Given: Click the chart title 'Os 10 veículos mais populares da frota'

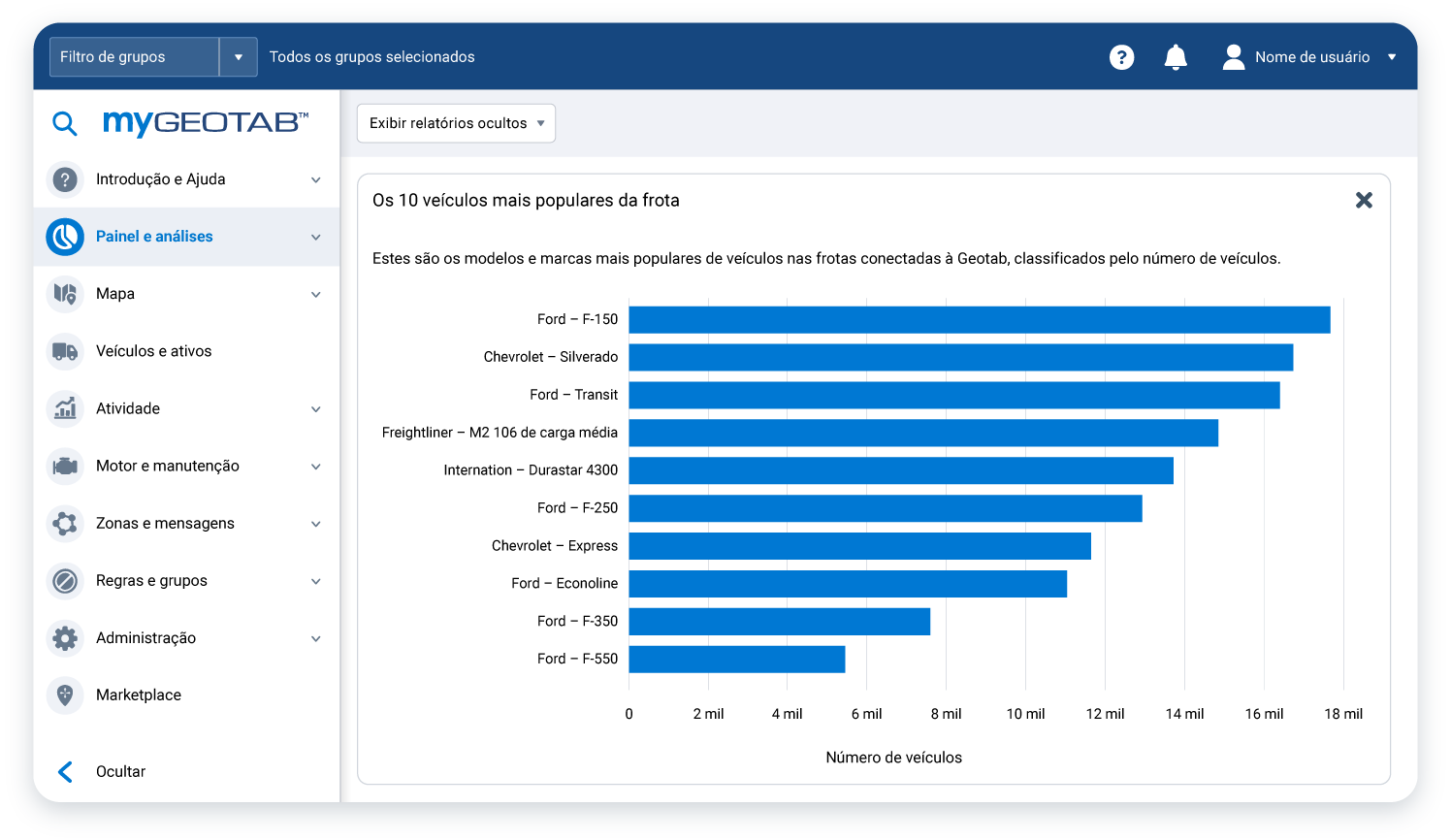Looking at the screenshot, I should (x=526, y=201).
